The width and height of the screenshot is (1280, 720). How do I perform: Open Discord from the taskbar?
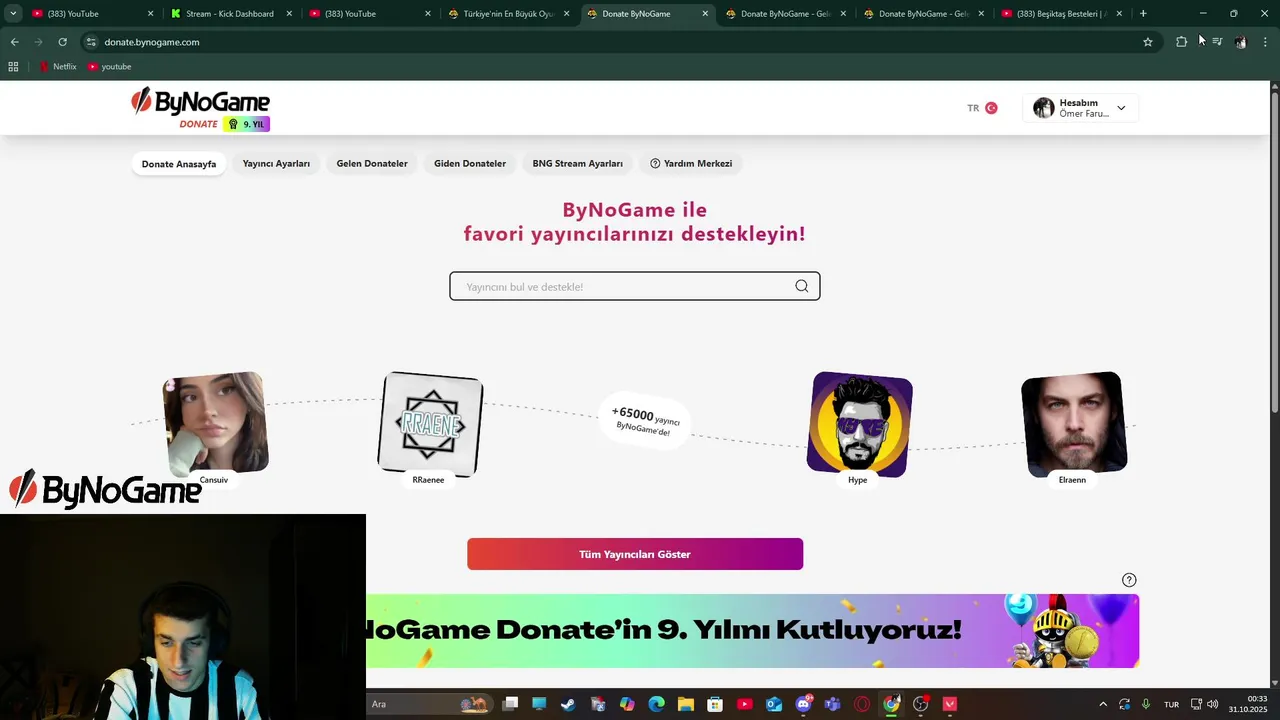coord(803,704)
